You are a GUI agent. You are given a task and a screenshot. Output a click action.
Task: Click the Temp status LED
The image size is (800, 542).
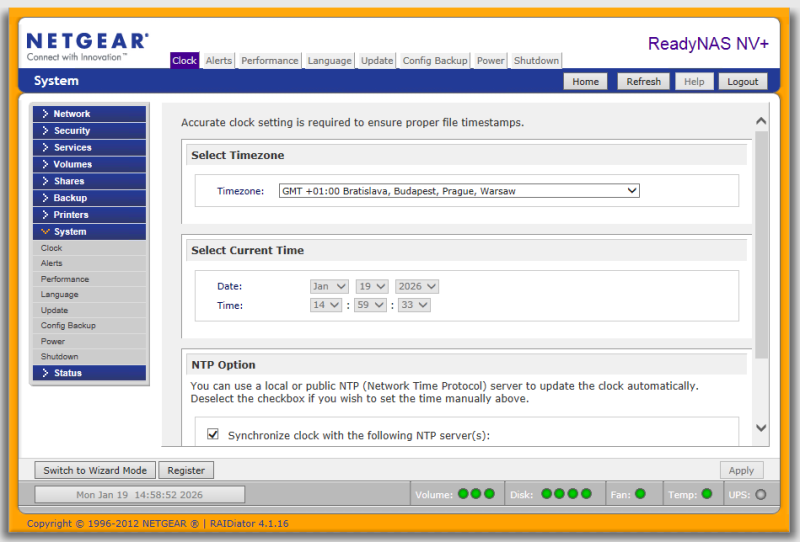tap(707, 494)
